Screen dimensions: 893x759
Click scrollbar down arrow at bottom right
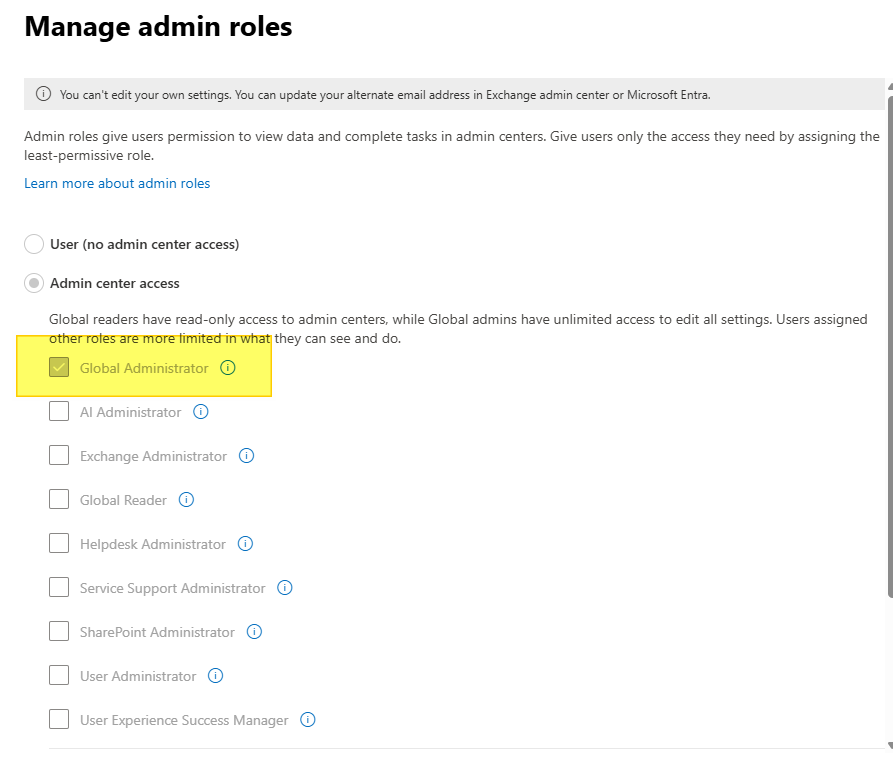point(890,745)
